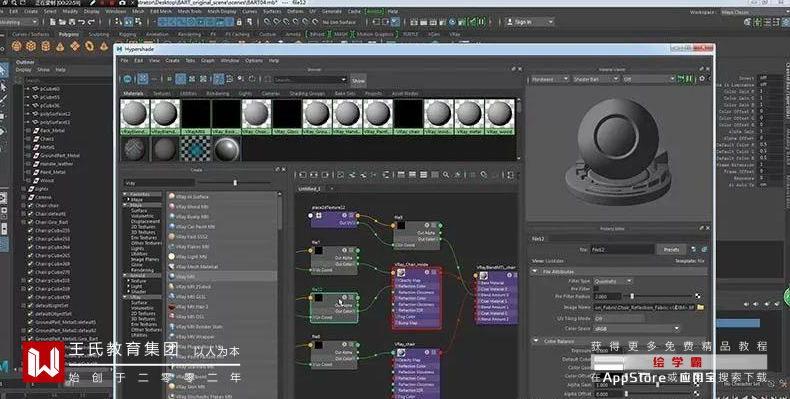Open Material Viewer settings gear icon
Screen dimensions: 790x399
(x=702, y=79)
